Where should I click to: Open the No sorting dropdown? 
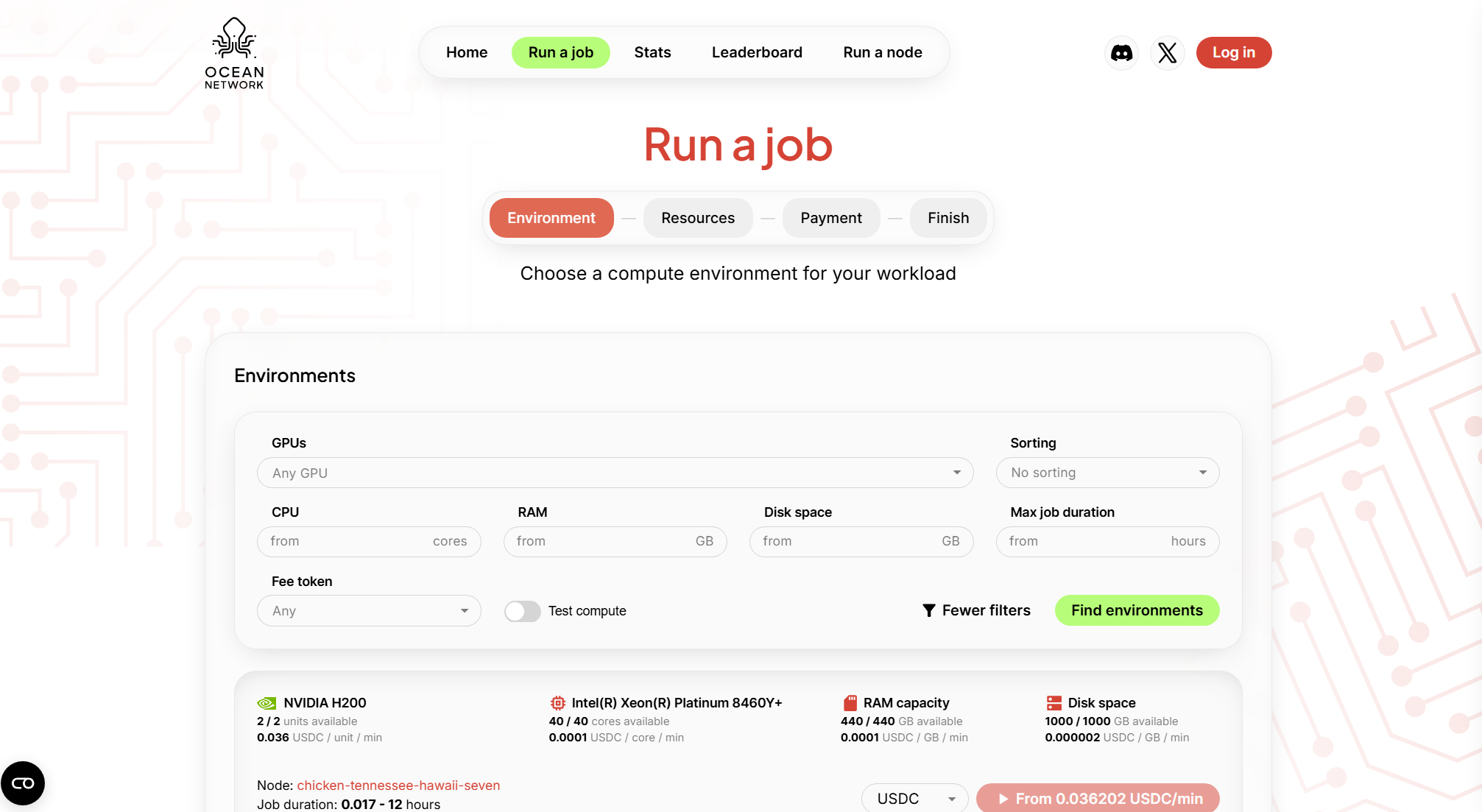1107,473
